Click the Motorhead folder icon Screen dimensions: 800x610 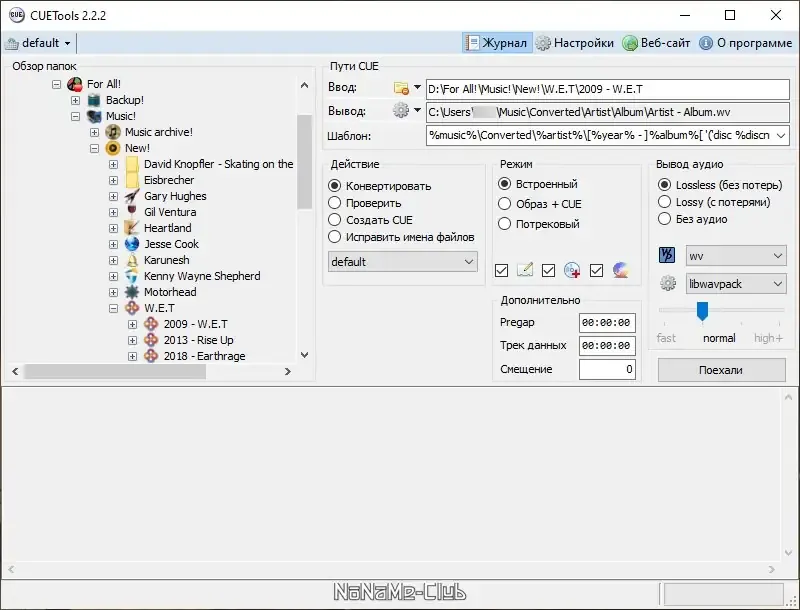pos(132,292)
